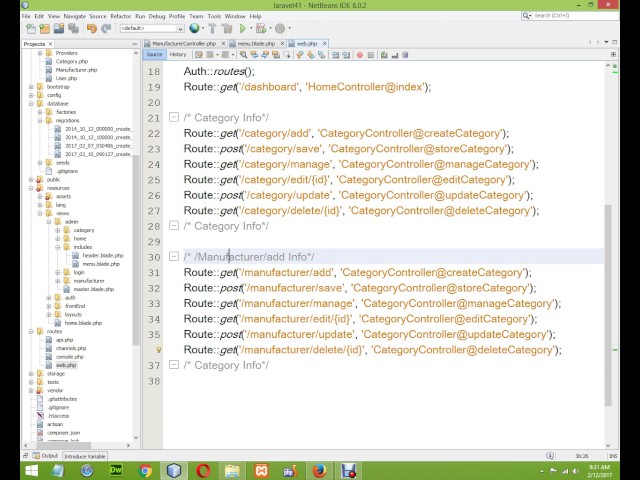Click the globe browser icon

point(194,28)
